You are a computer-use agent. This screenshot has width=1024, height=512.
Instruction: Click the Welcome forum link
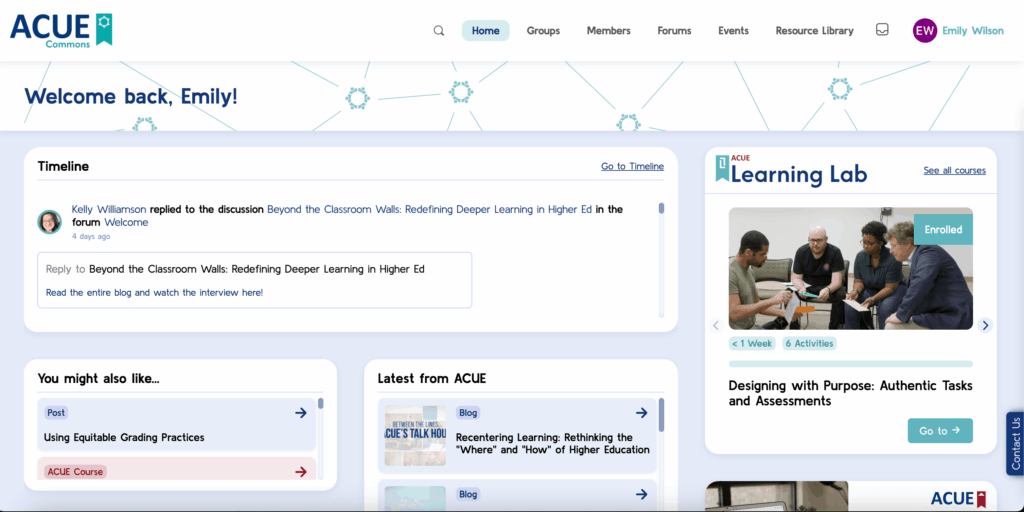coord(126,222)
